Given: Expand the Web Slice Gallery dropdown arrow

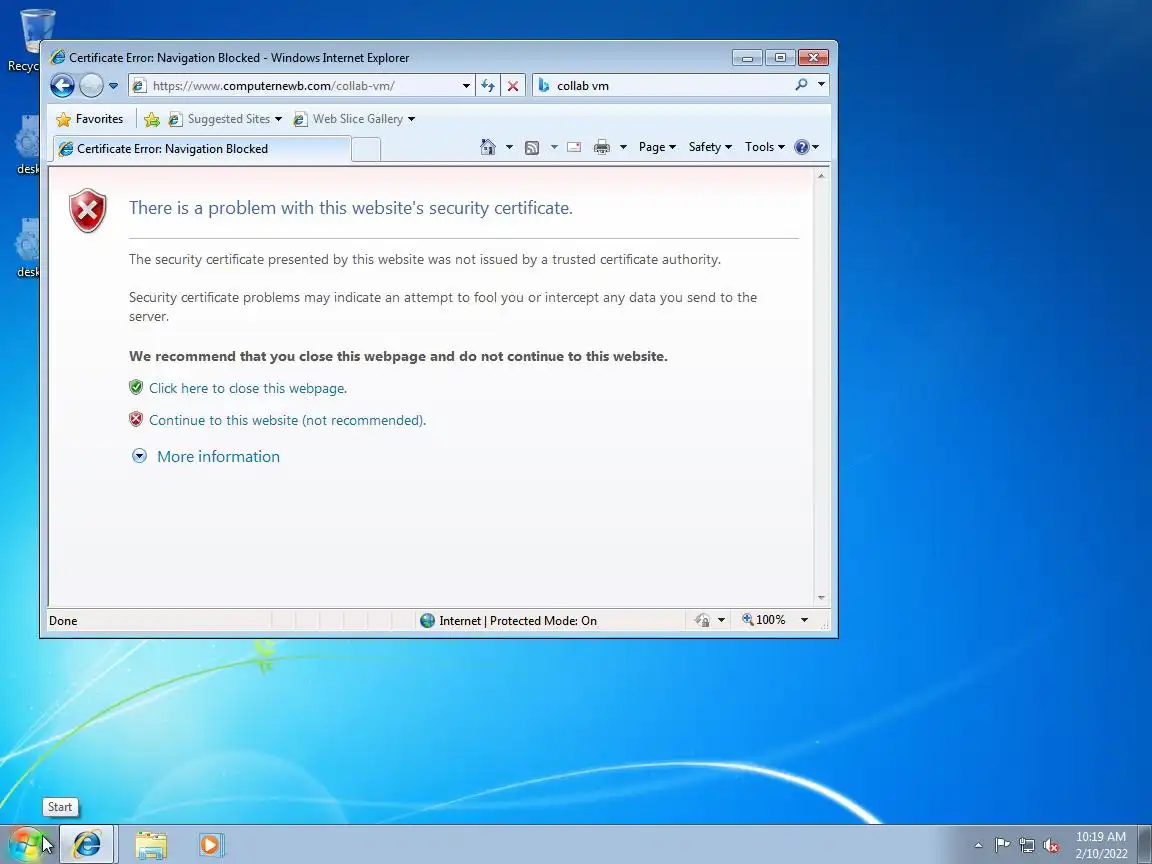Looking at the screenshot, I should pyautogui.click(x=411, y=119).
